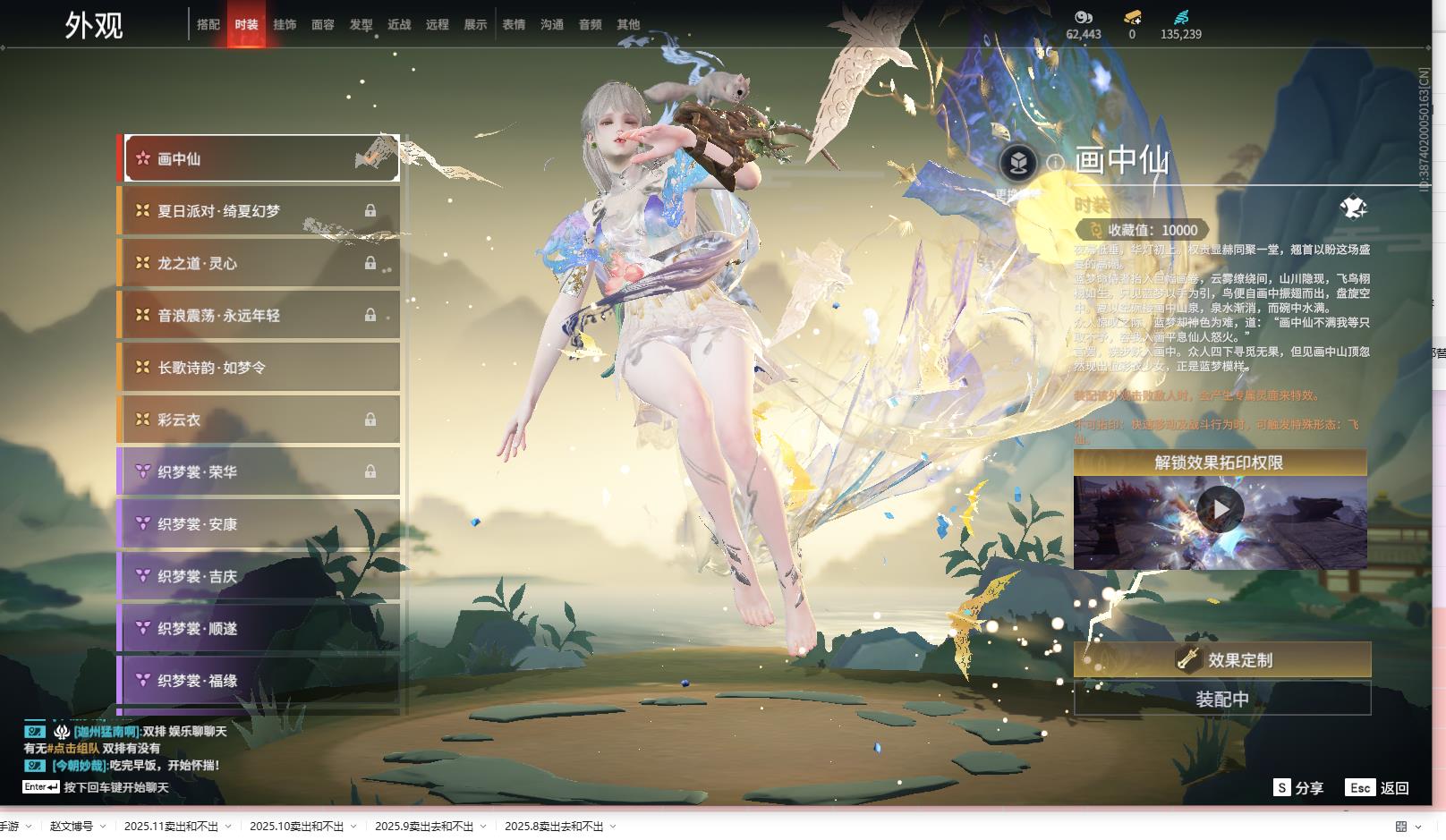The width and height of the screenshot is (1446, 840).
Task: Switch to the 近战 tab
Action: pyautogui.click(x=399, y=24)
